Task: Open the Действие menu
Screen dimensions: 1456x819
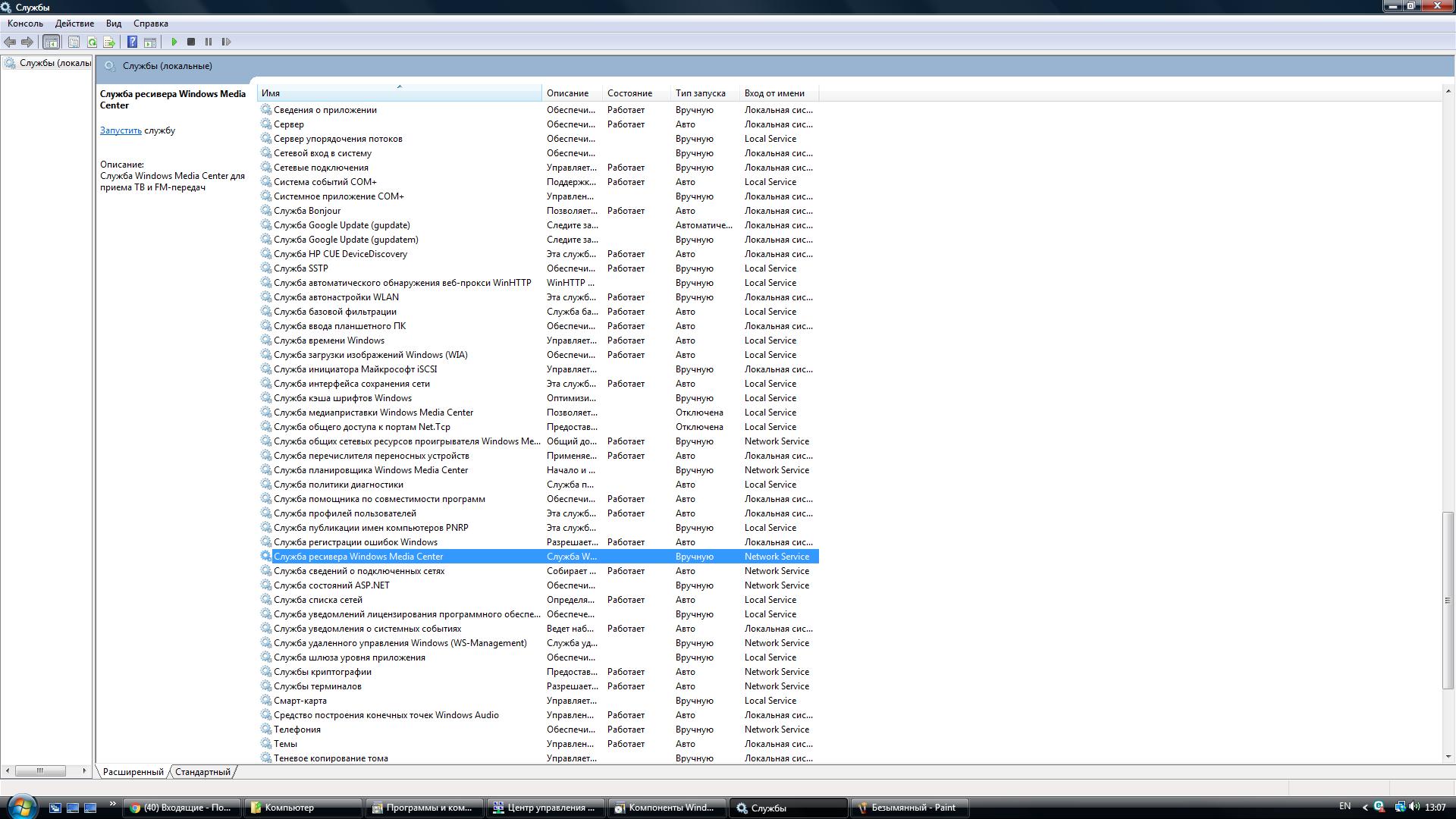Action: pos(74,24)
